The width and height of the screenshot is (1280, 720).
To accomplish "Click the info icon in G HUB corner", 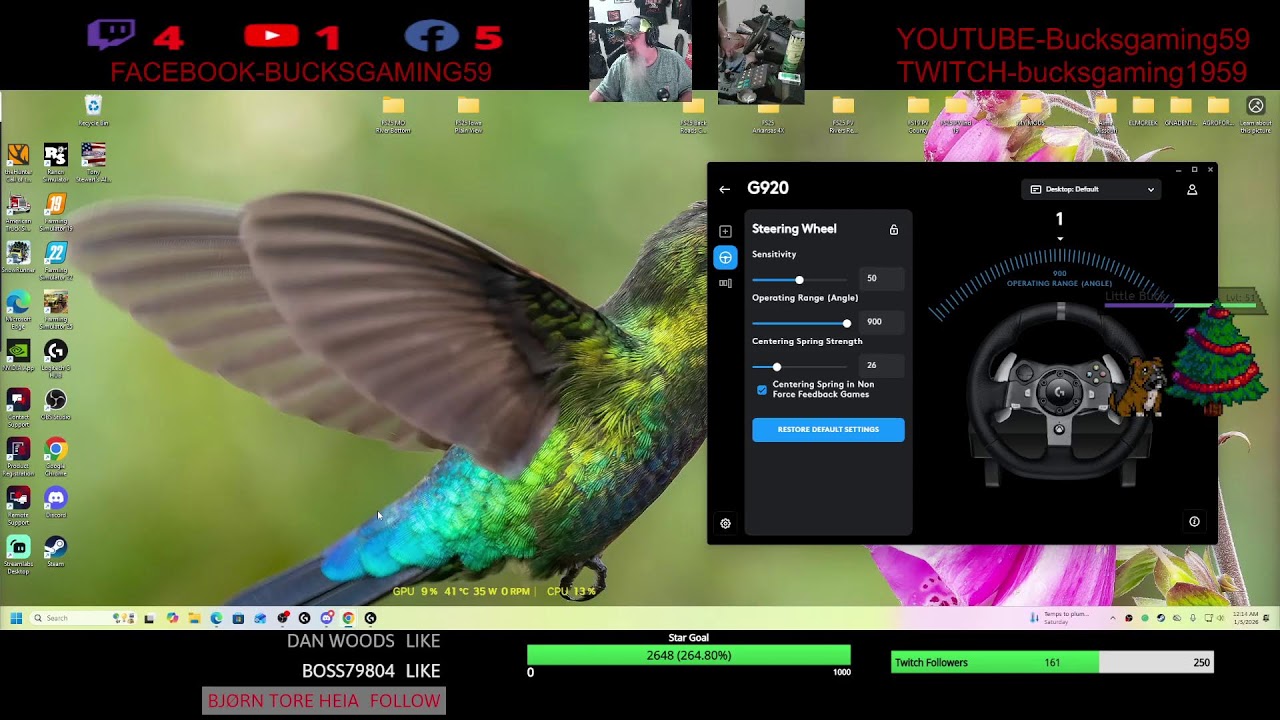I will pyautogui.click(x=1194, y=521).
